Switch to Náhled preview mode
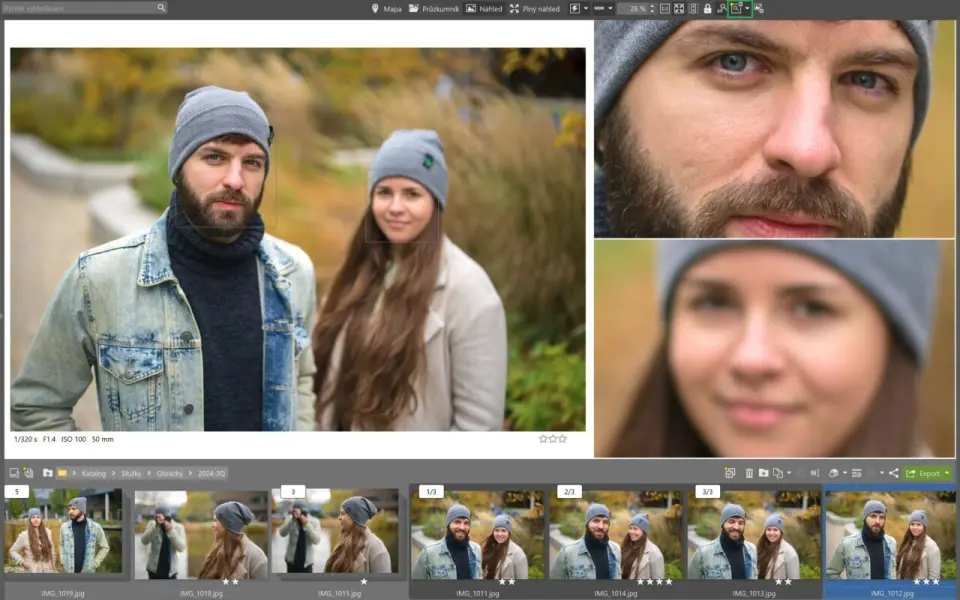The image size is (960, 600). pos(483,8)
